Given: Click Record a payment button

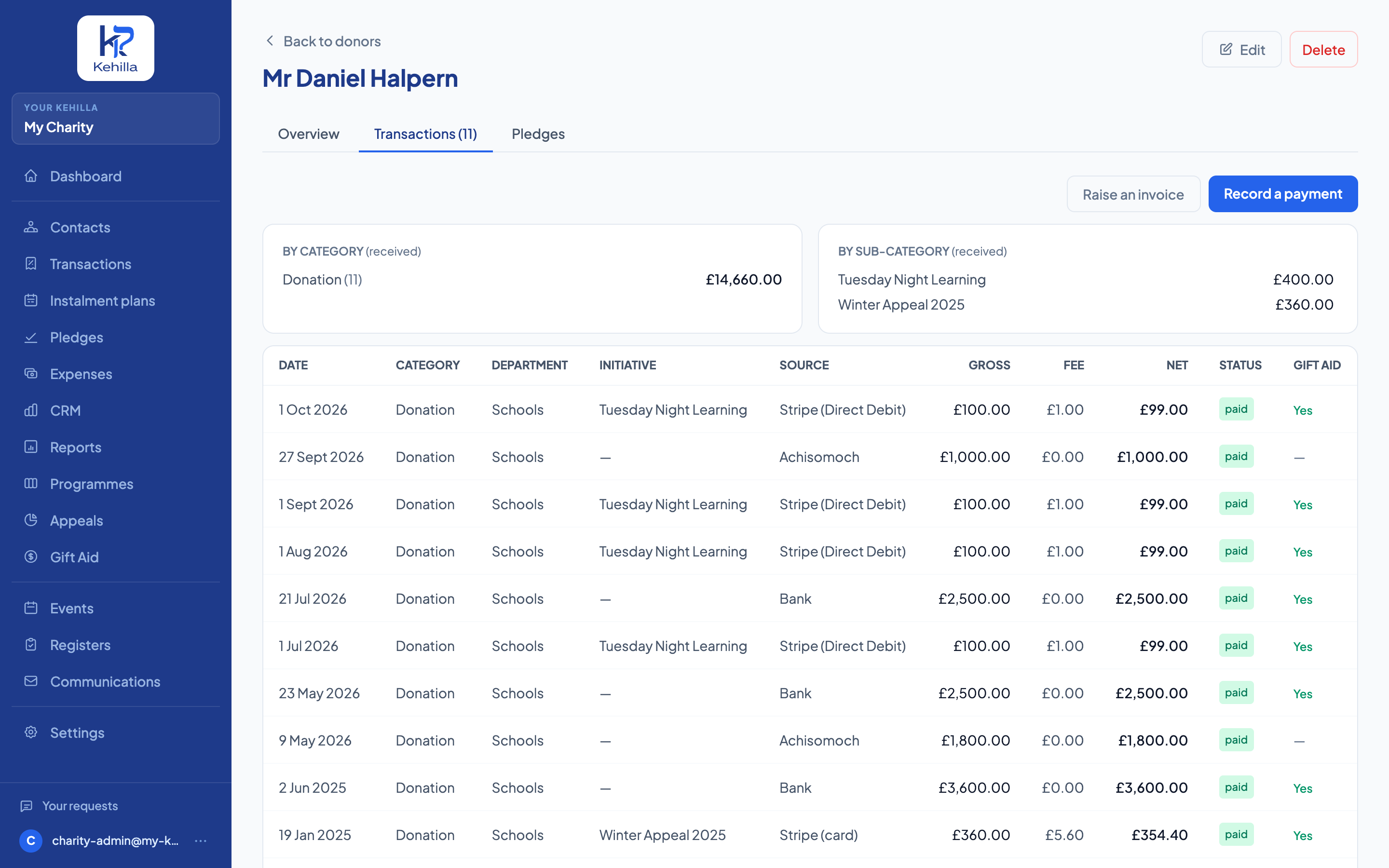Looking at the screenshot, I should [1283, 194].
